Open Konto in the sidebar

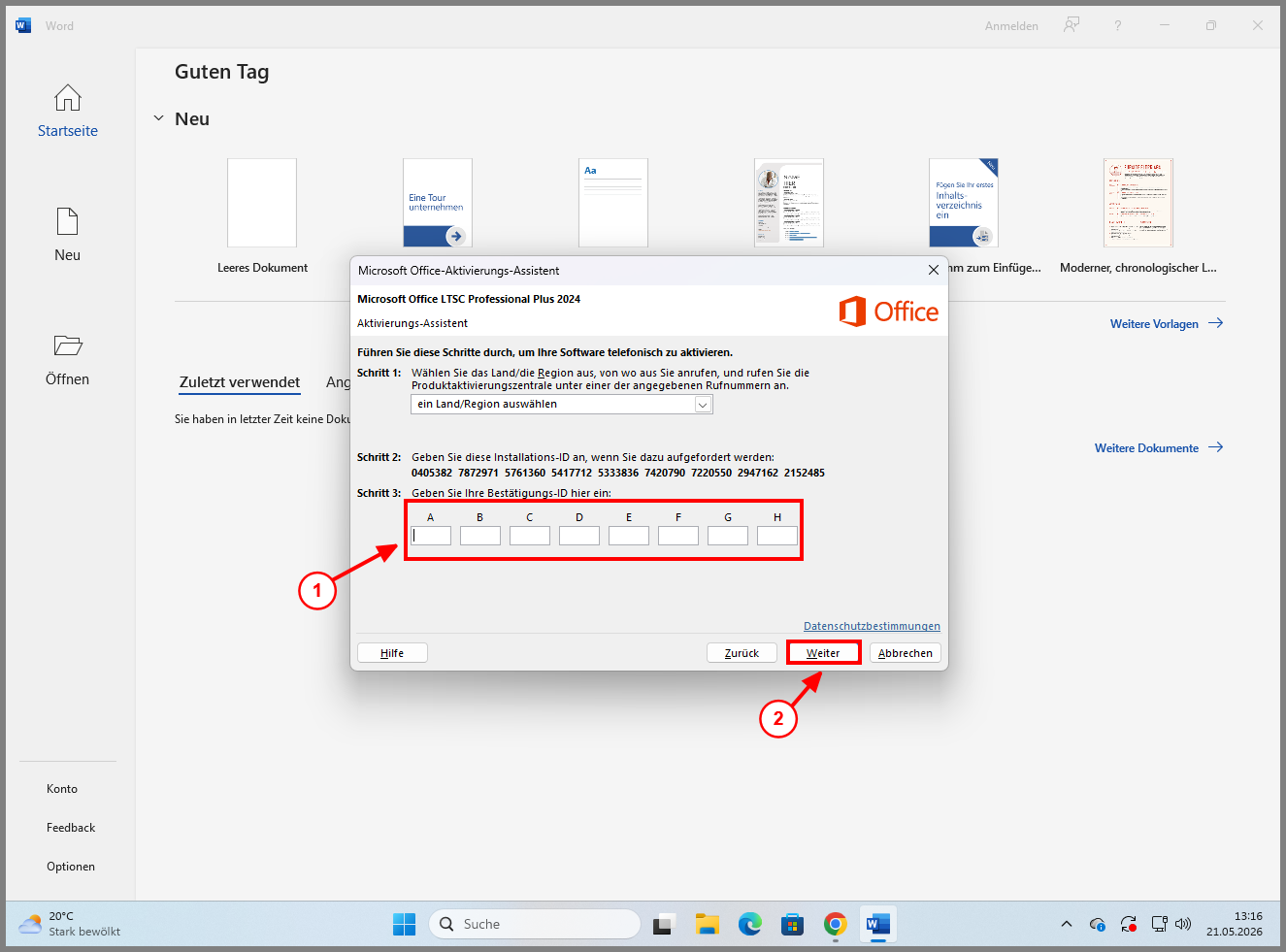[62, 789]
